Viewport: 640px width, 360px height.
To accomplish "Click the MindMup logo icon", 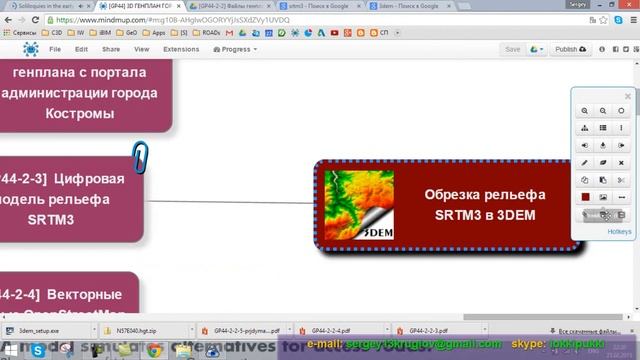I will tap(31, 49).
